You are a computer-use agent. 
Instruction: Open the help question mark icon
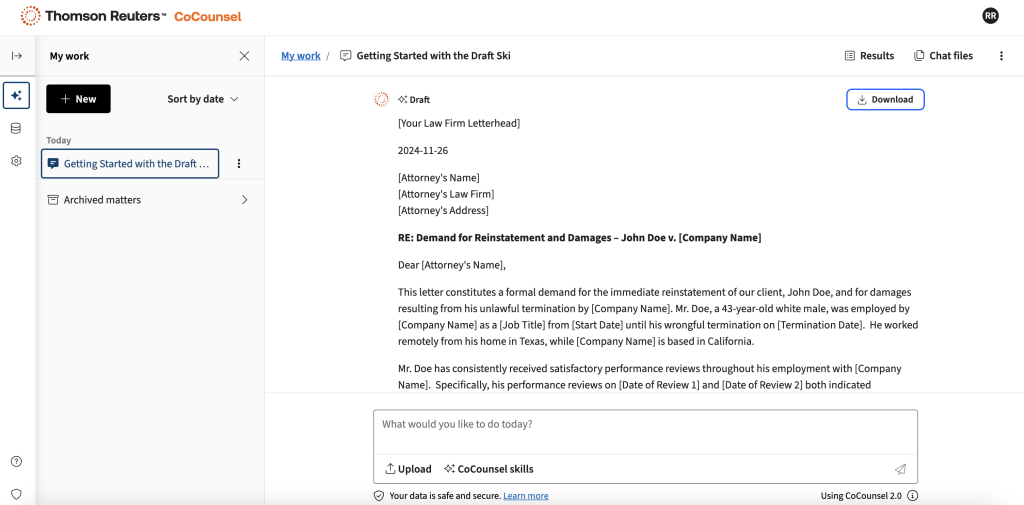point(16,462)
